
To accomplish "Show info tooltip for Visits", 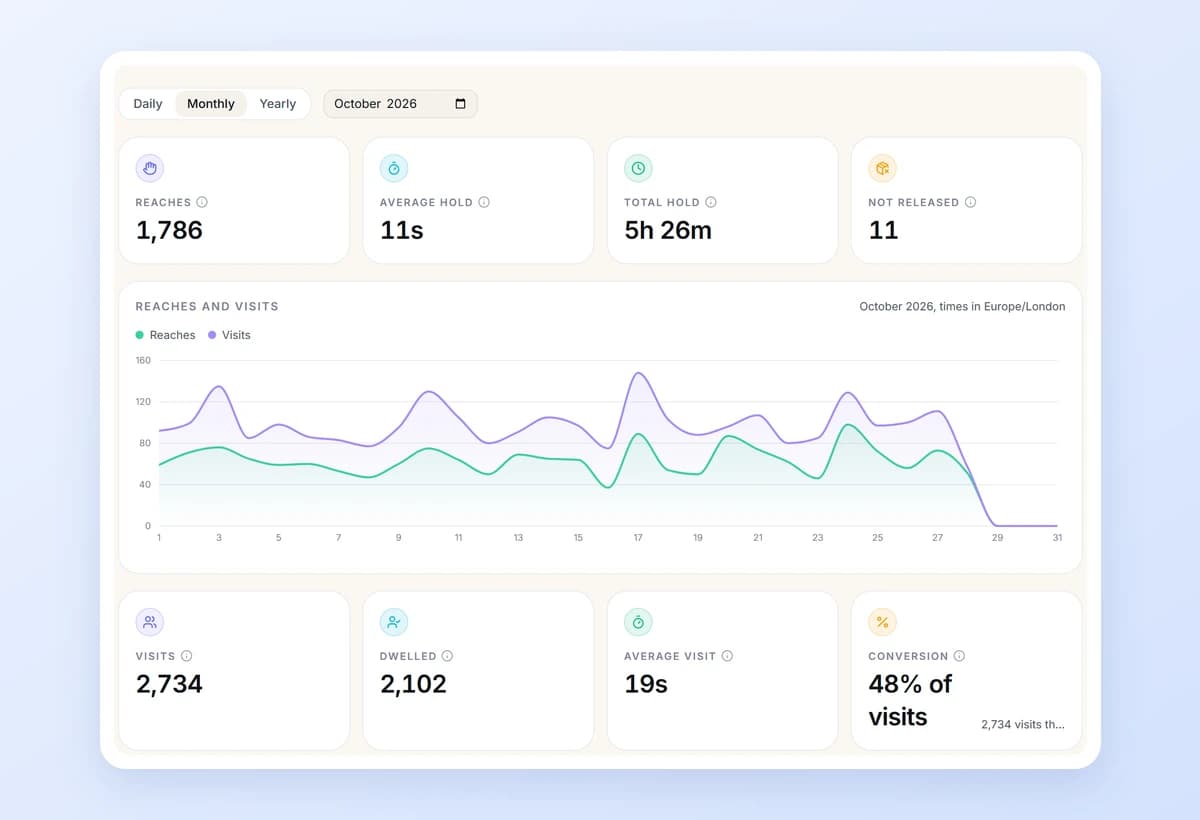I will tap(186, 656).
